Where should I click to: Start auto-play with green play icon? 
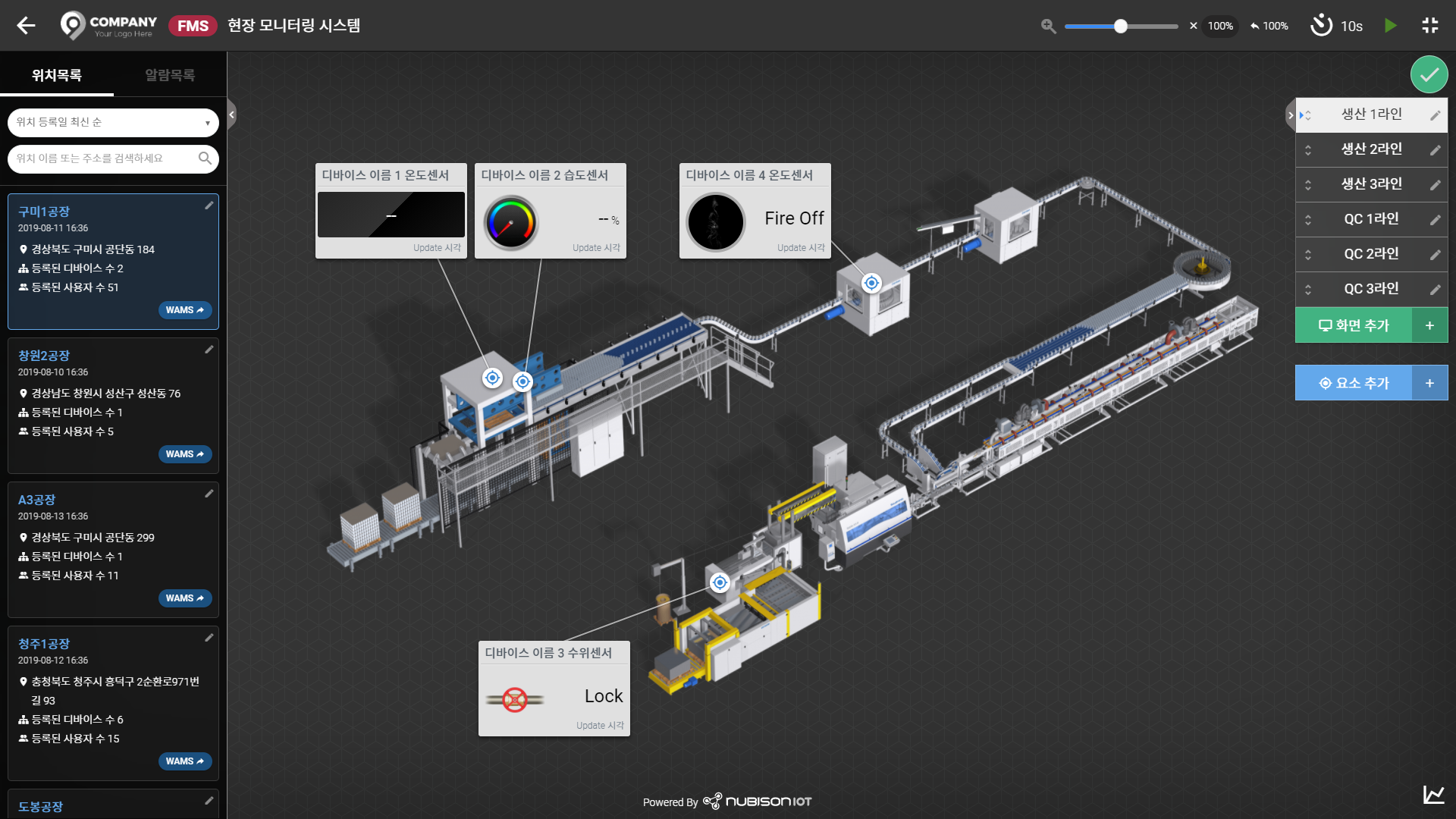coord(1391,26)
